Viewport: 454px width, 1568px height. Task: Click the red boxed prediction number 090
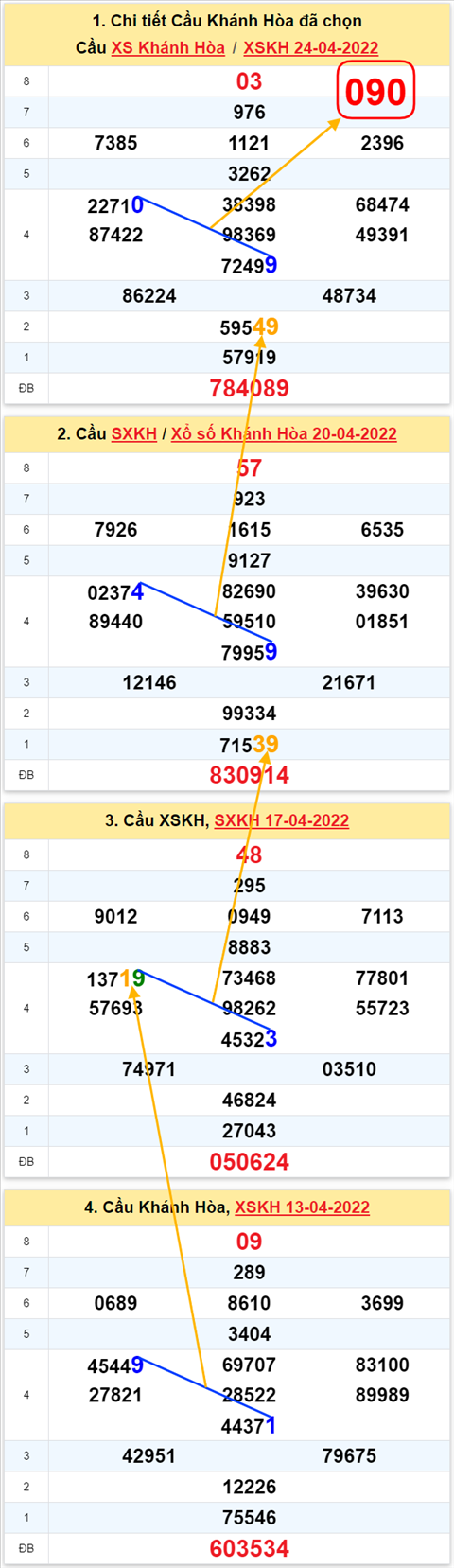tap(375, 92)
